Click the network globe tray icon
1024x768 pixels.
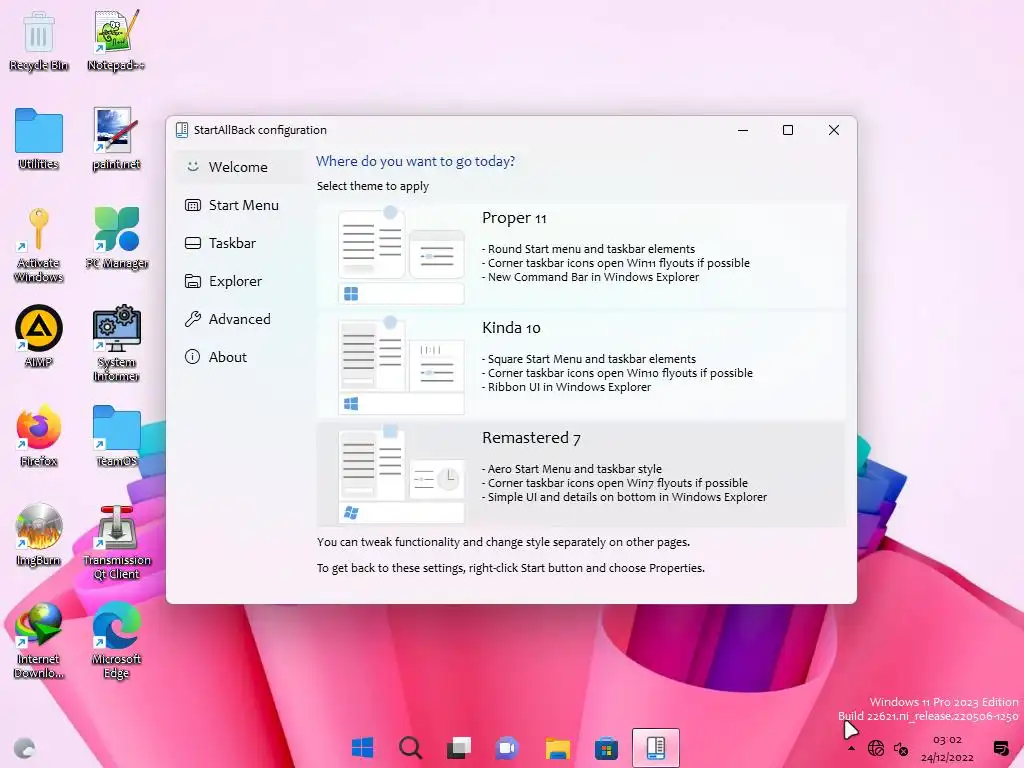tap(876, 748)
